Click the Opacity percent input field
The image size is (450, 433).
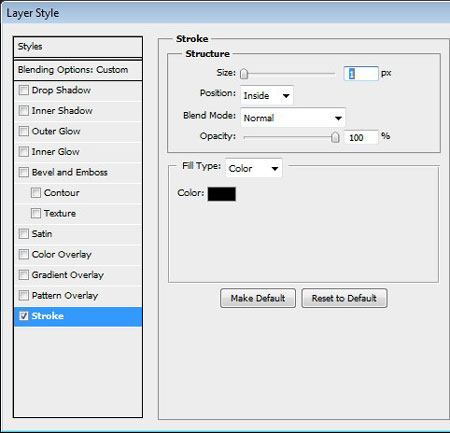coord(362,137)
